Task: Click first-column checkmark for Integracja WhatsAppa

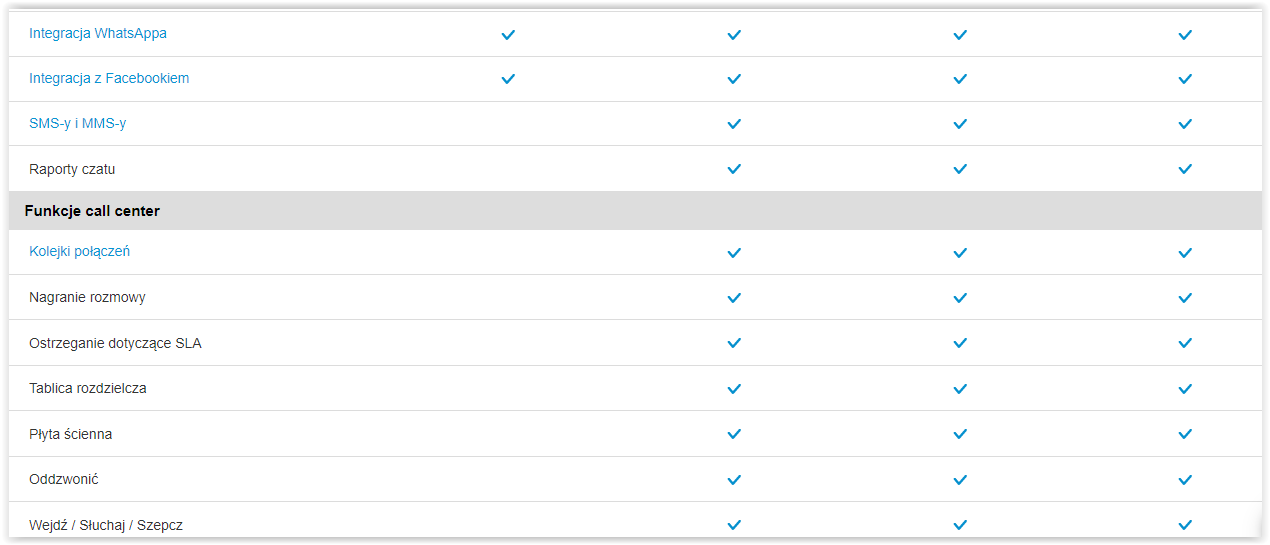Action: click(508, 35)
